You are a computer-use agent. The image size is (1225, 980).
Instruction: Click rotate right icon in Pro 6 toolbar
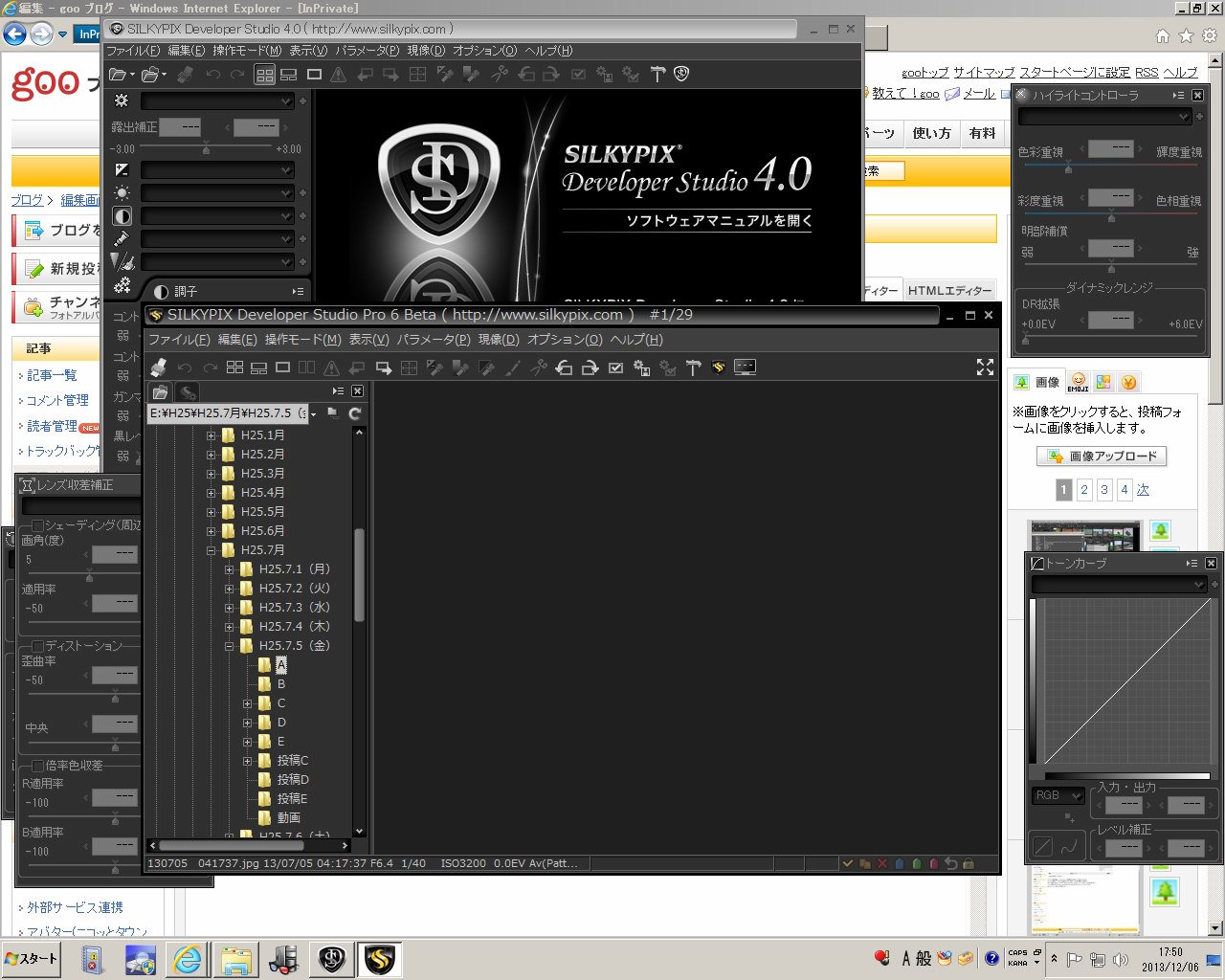click(590, 367)
